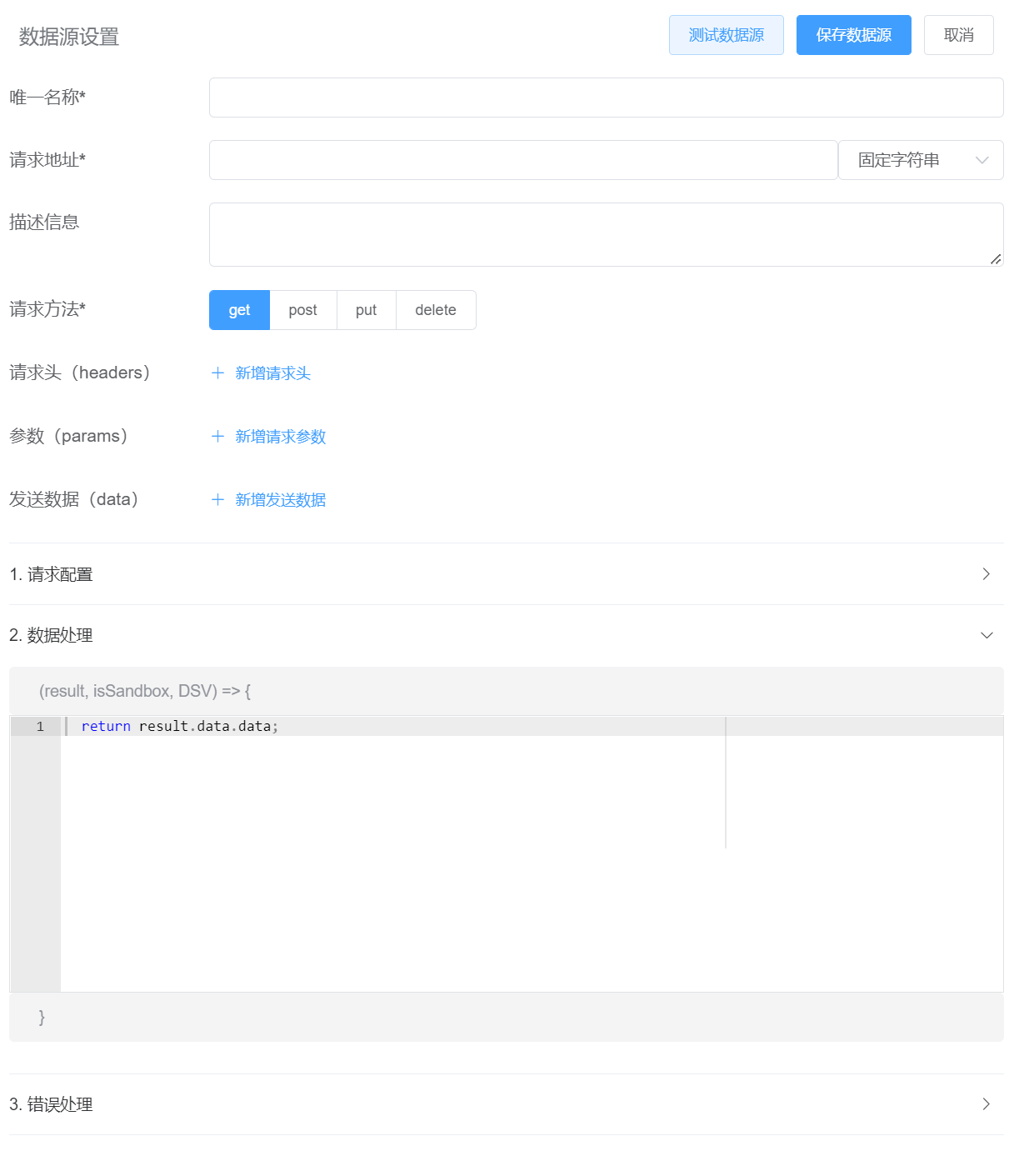
Task: Focus the 描述信息 textarea
Action: [x=606, y=234]
